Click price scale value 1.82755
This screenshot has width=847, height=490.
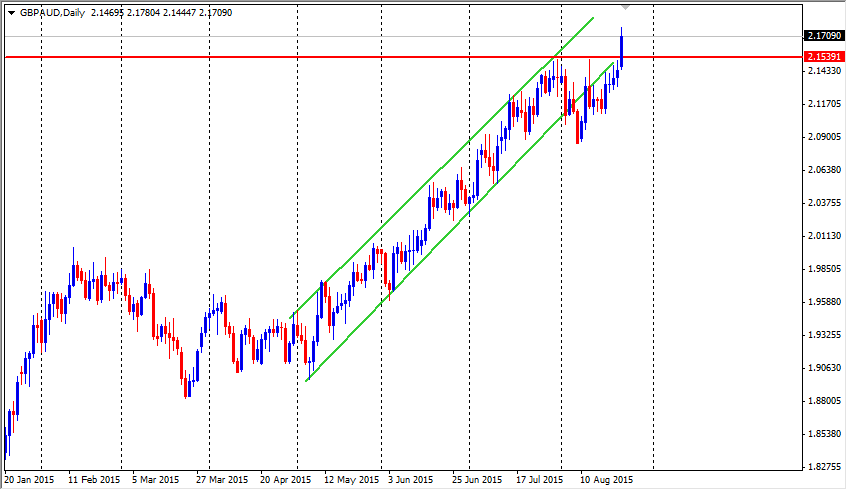click(x=824, y=467)
